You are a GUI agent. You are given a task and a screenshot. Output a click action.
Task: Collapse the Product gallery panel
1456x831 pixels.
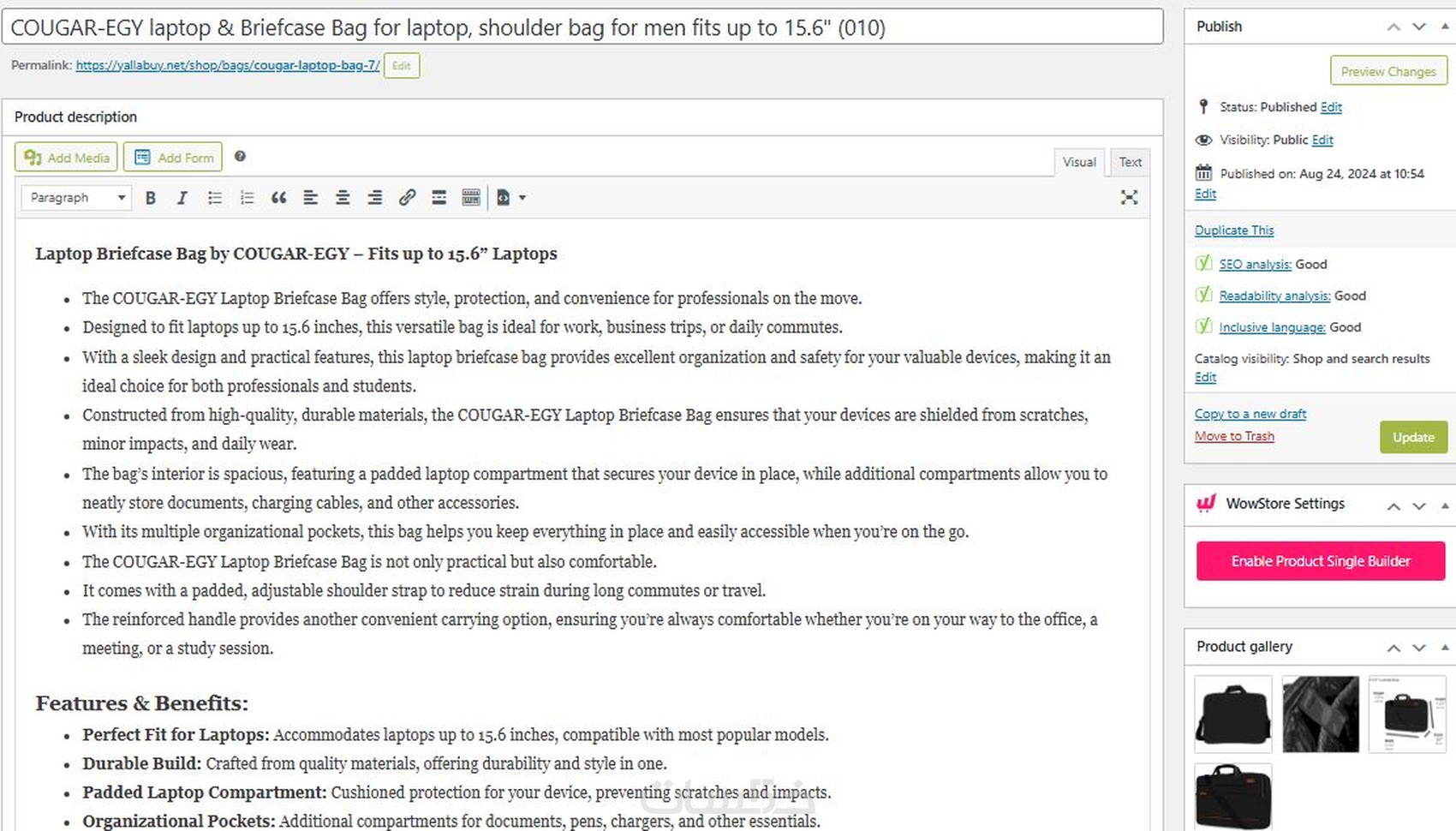point(1445,648)
